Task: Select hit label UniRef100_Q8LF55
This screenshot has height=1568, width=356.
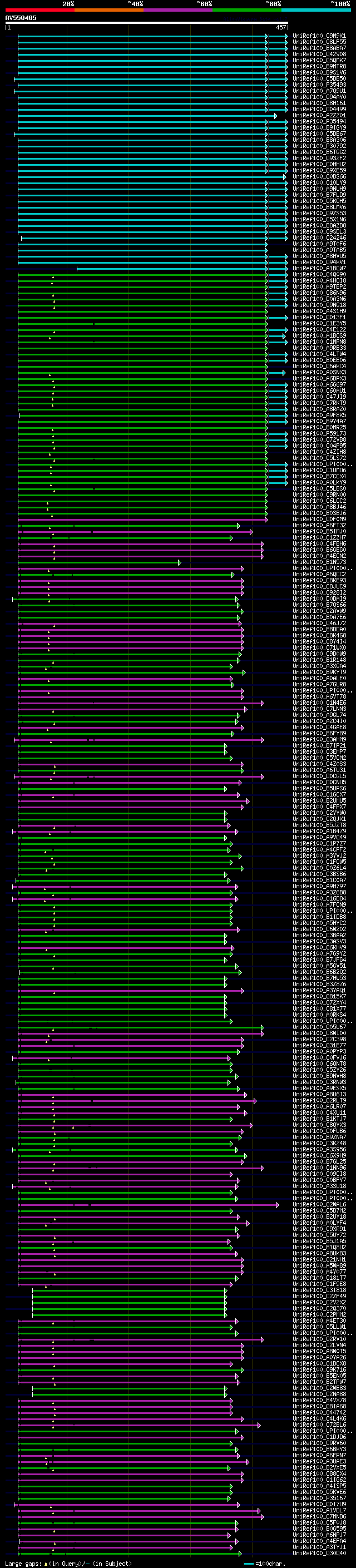Action: (x=319, y=42)
